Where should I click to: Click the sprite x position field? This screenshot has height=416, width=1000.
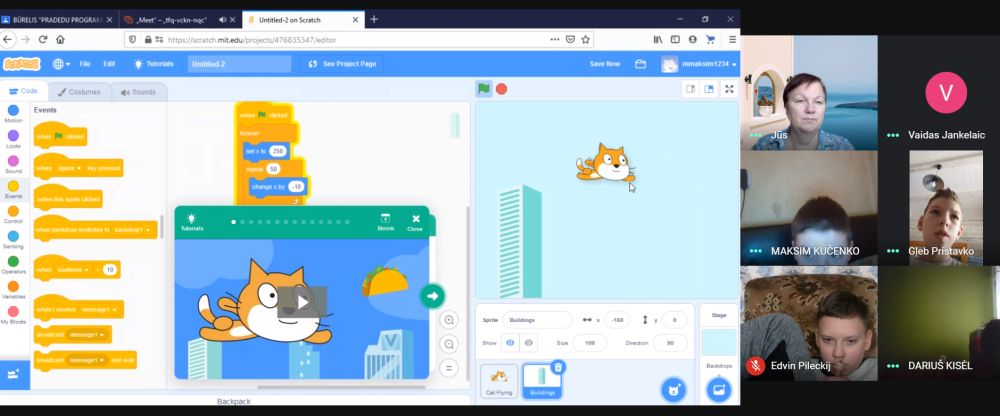[x=617, y=320]
